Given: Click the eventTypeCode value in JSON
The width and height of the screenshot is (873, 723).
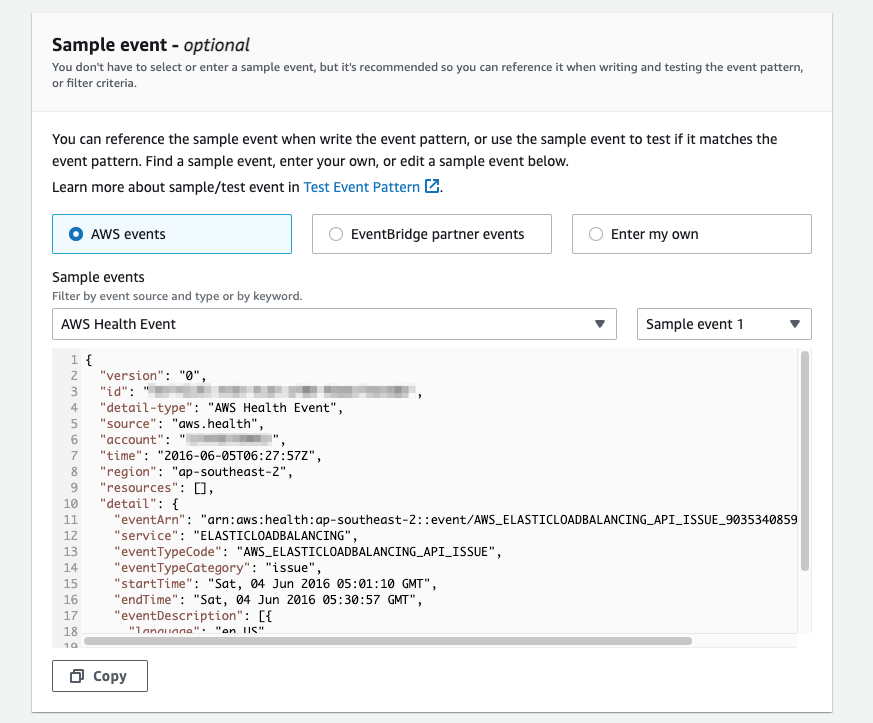Looking at the screenshot, I should click(x=365, y=552).
